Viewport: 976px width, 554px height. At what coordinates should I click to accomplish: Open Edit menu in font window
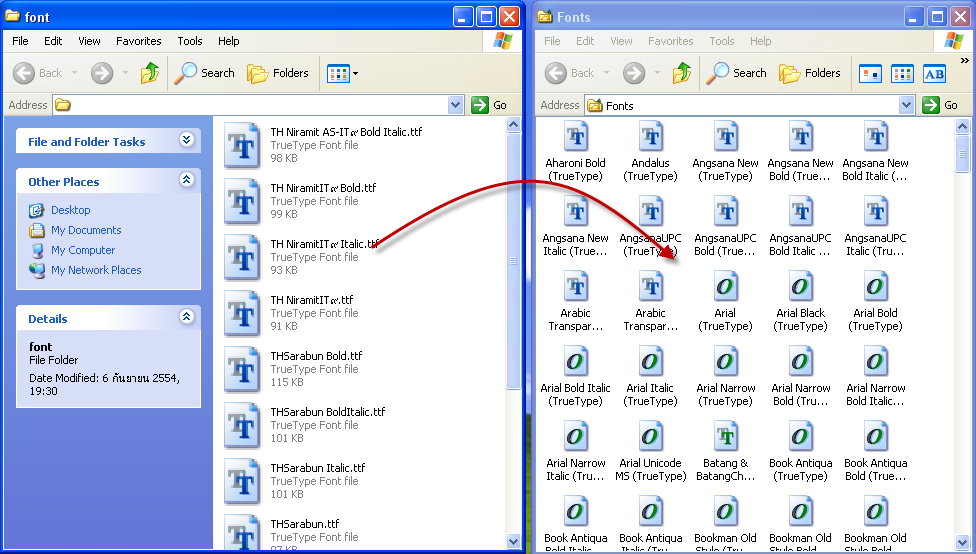pos(53,41)
